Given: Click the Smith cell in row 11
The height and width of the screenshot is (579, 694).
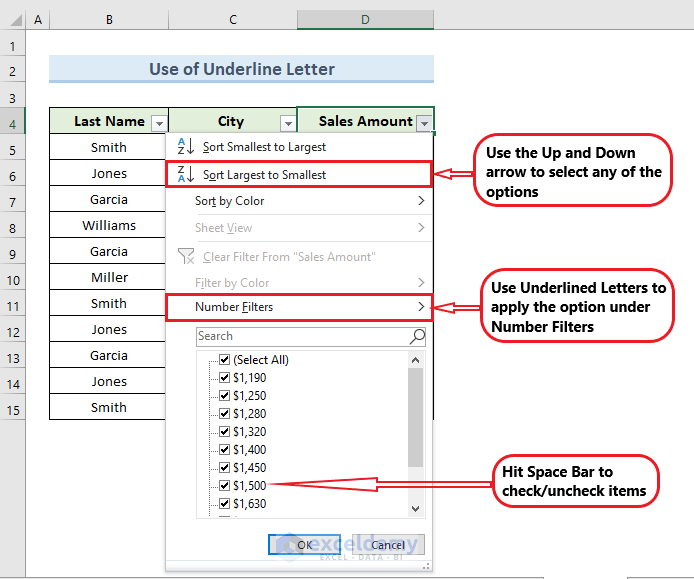Looking at the screenshot, I should point(109,304).
